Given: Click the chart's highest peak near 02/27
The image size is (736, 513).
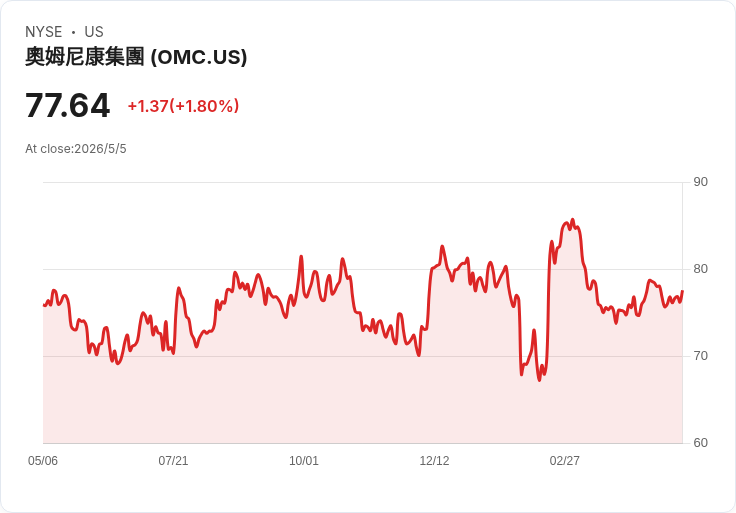Looking at the screenshot, I should point(572,220).
